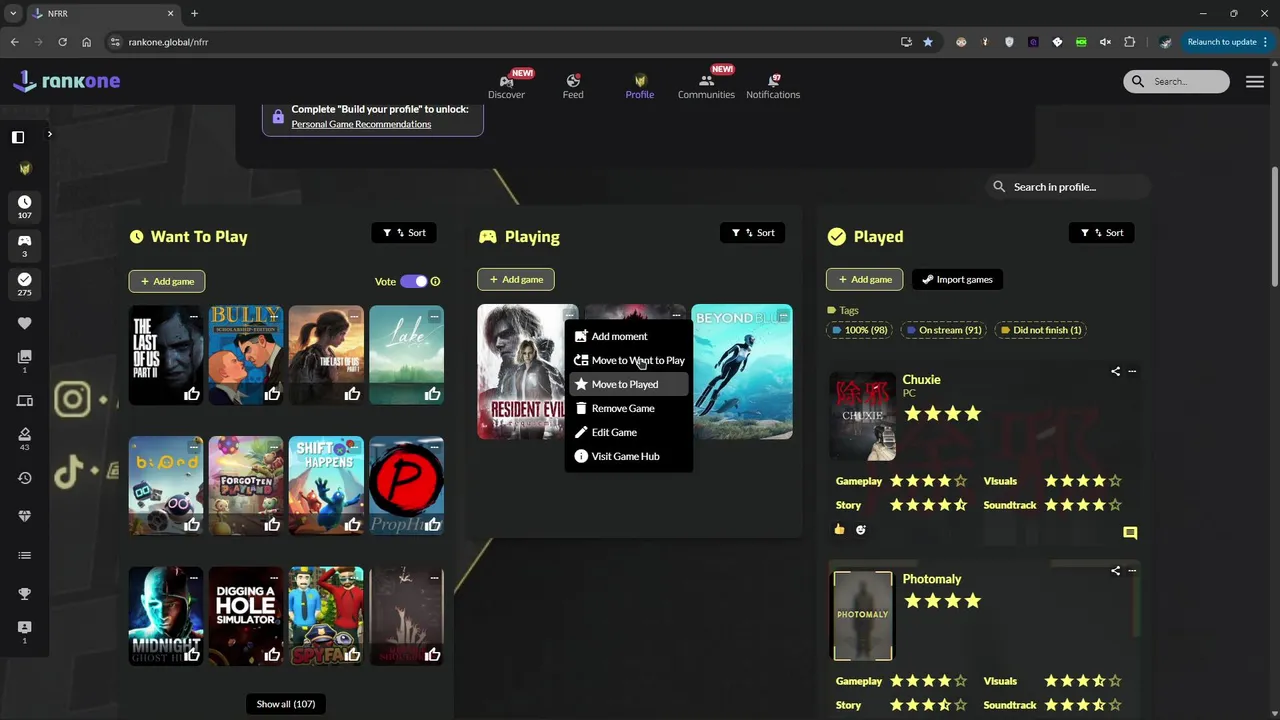Select Add moment in context menu
The height and width of the screenshot is (720, 1280).
(629, 336)
